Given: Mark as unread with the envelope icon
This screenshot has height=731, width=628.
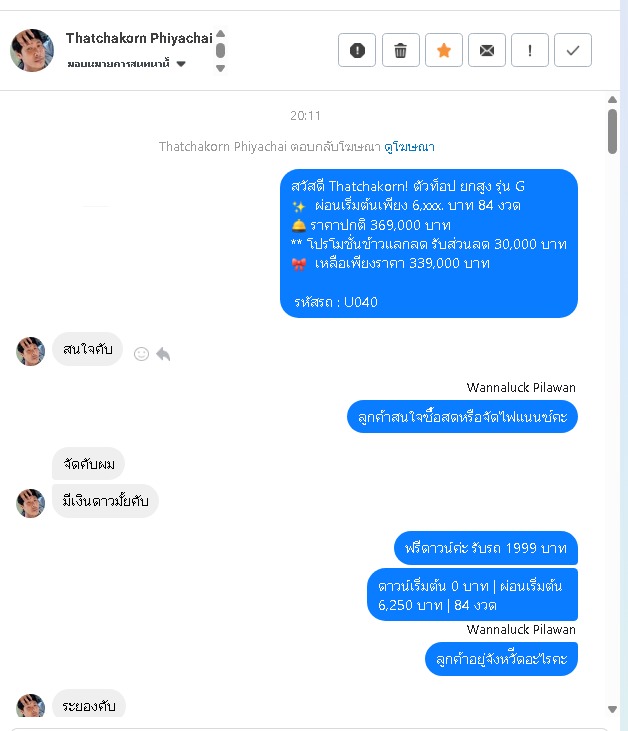Looking at the screenshot, I should tap(487, 50).
